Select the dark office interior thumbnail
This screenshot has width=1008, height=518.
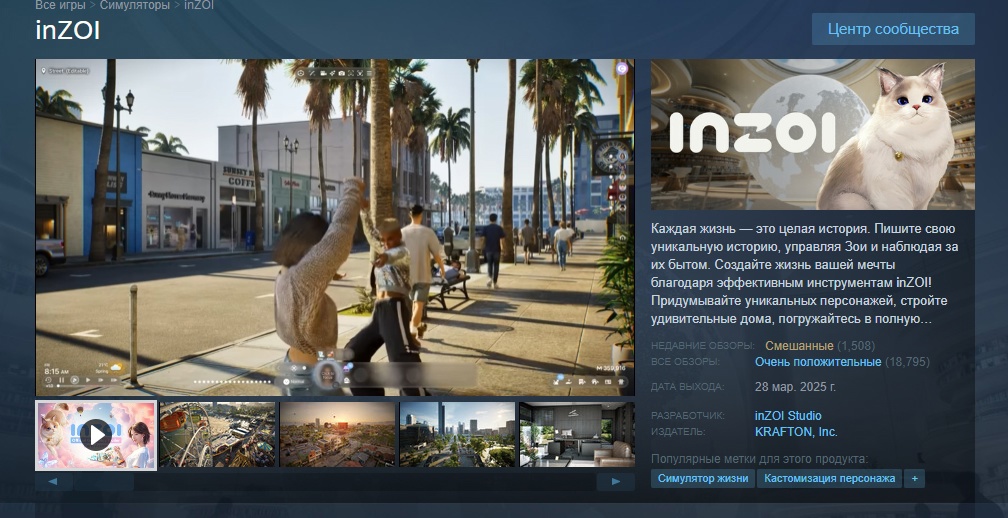point(577,434)
